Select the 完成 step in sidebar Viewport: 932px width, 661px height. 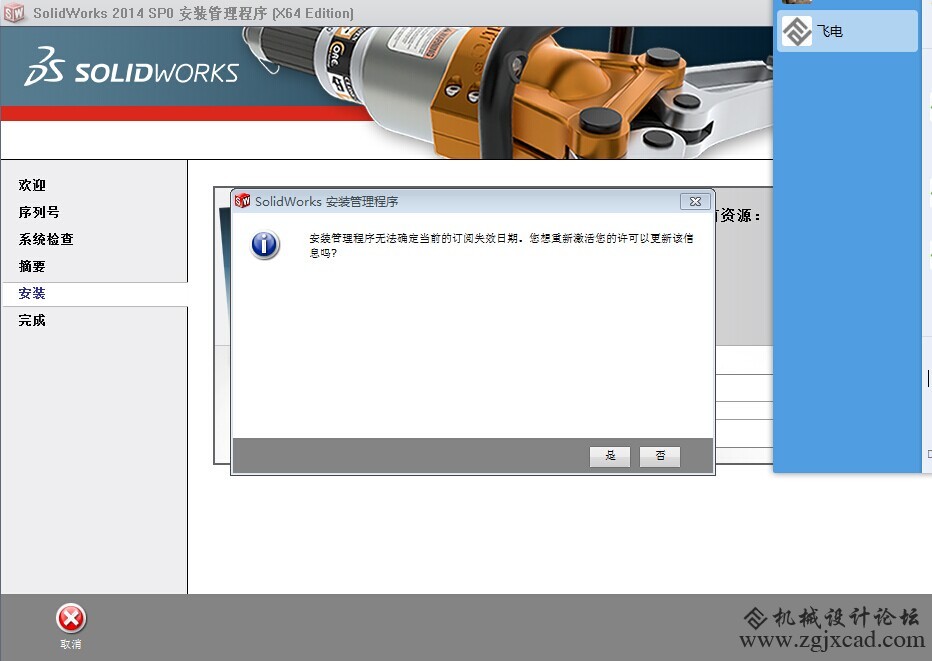point(32,320)
